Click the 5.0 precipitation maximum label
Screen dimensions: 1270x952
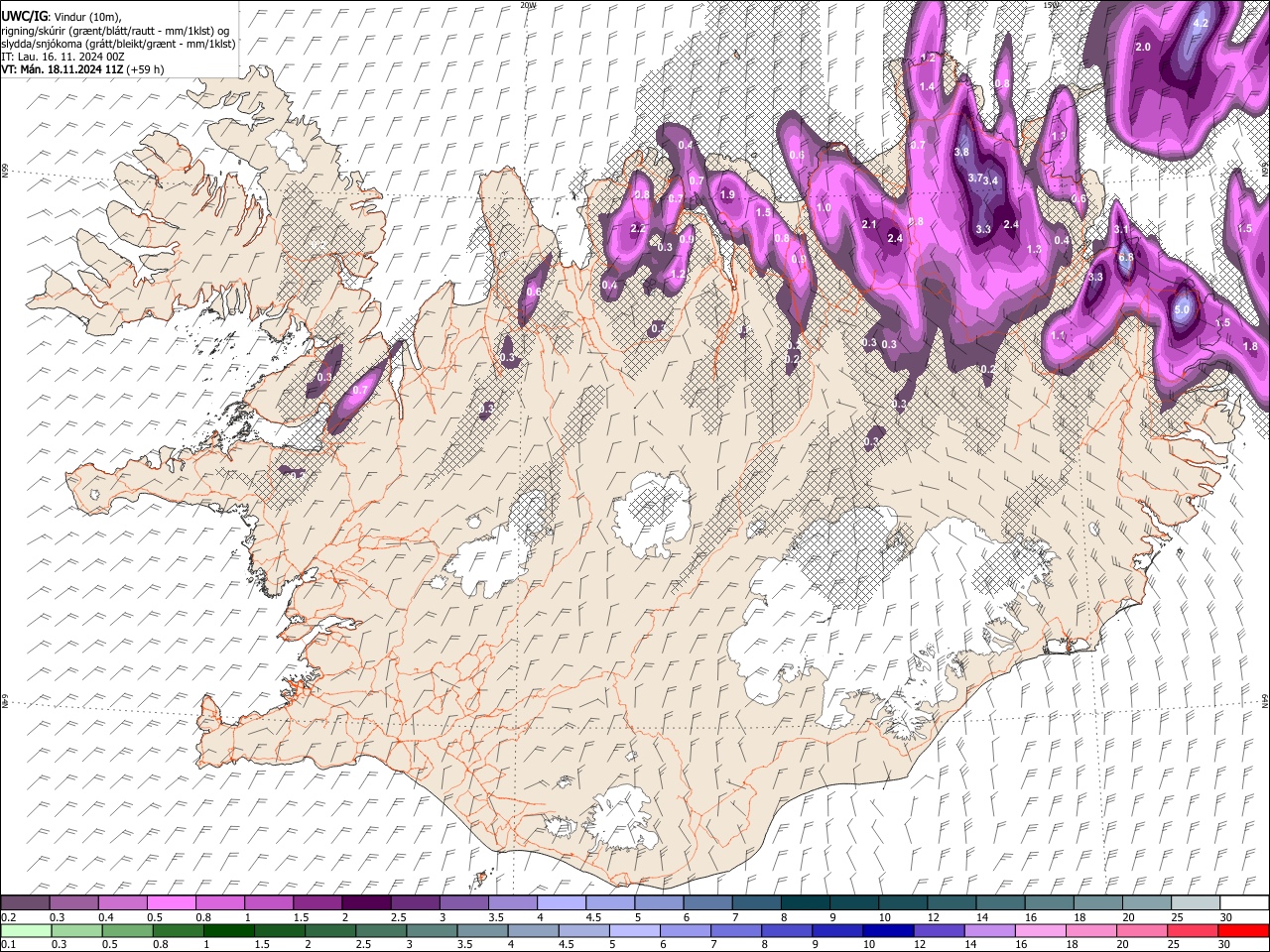tap(1182, 309)
